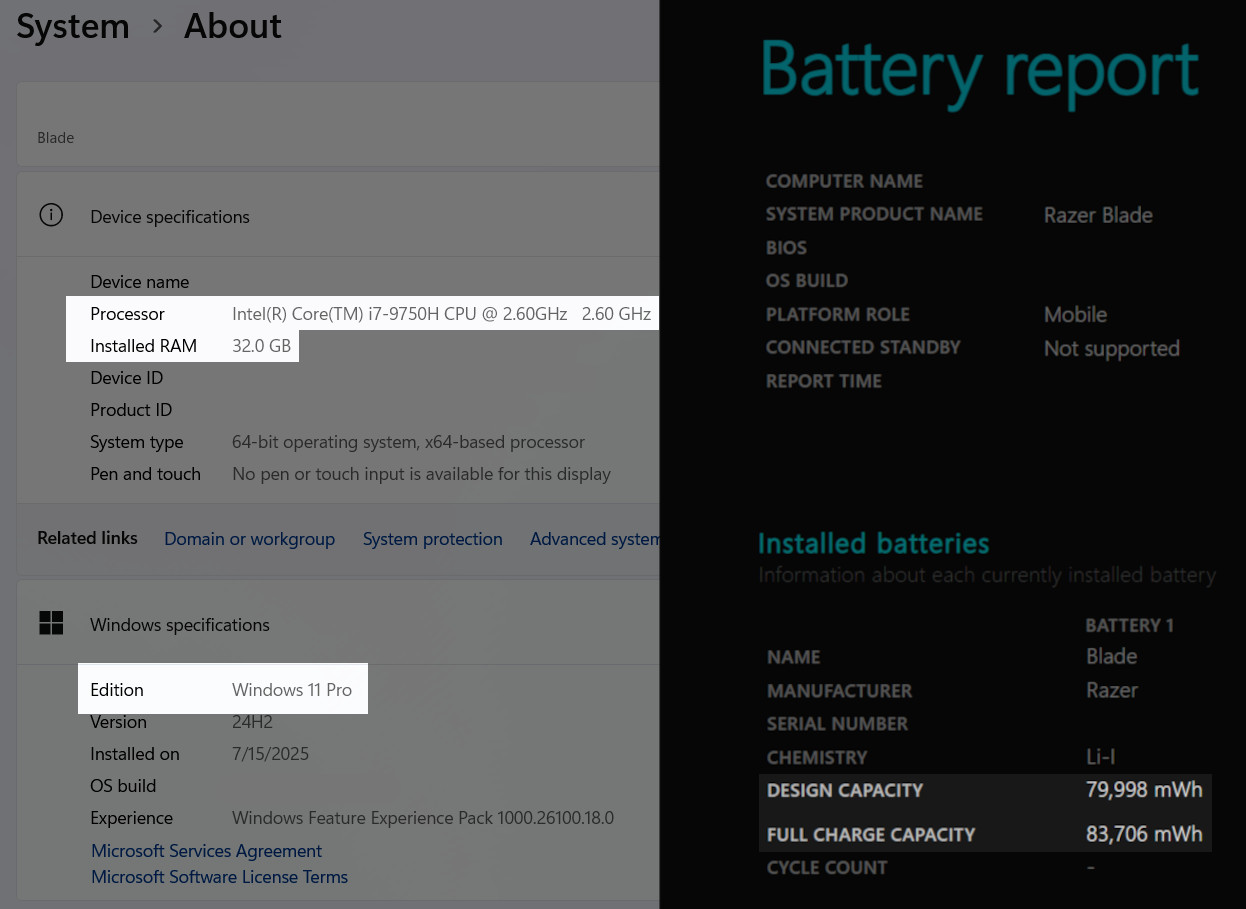Open Advanced system settings link
The height and width of the screenshot is (909, 1246).
(595, 539)
